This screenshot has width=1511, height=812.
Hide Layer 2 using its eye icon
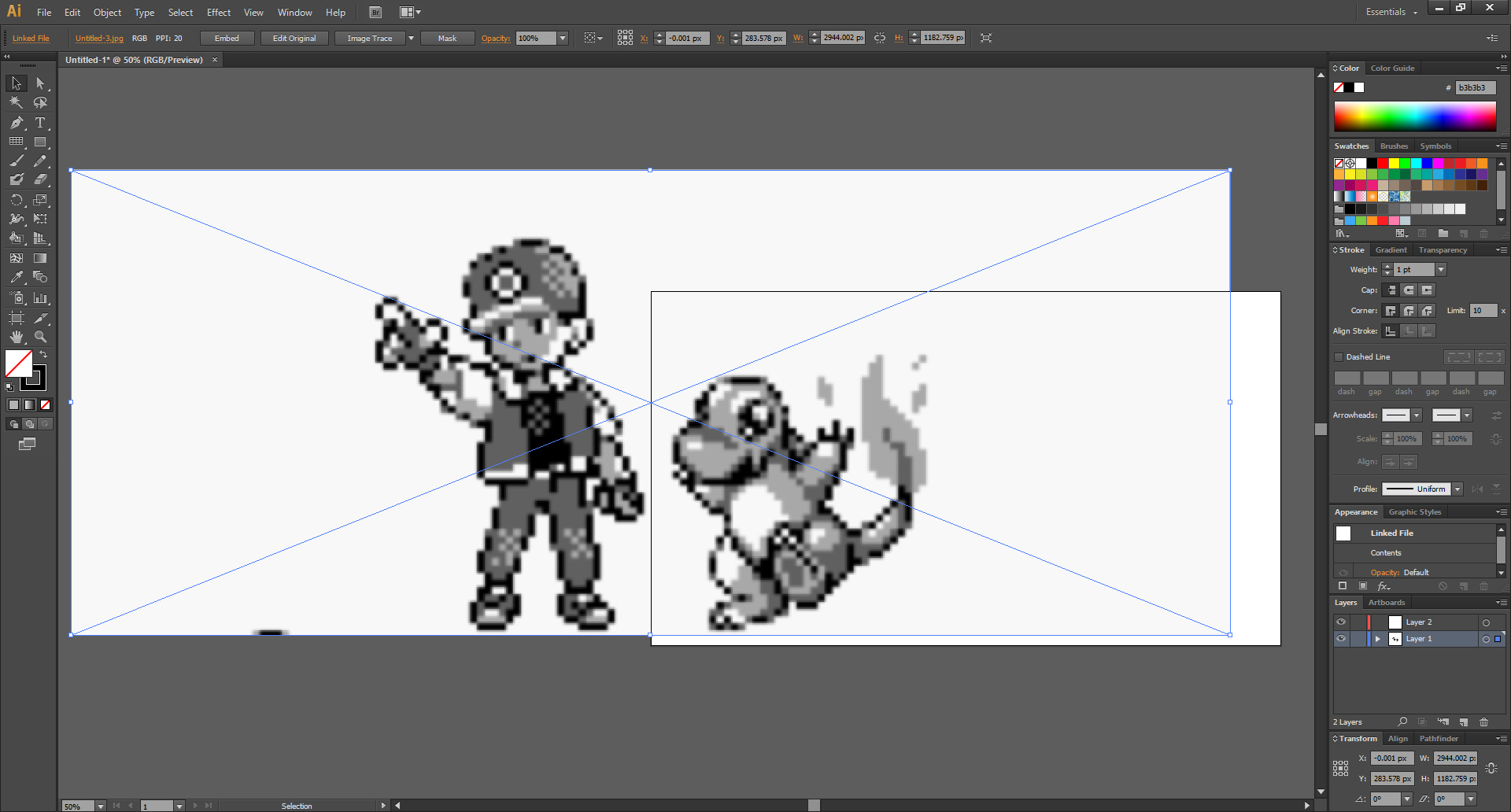(x=1341, y=622)
